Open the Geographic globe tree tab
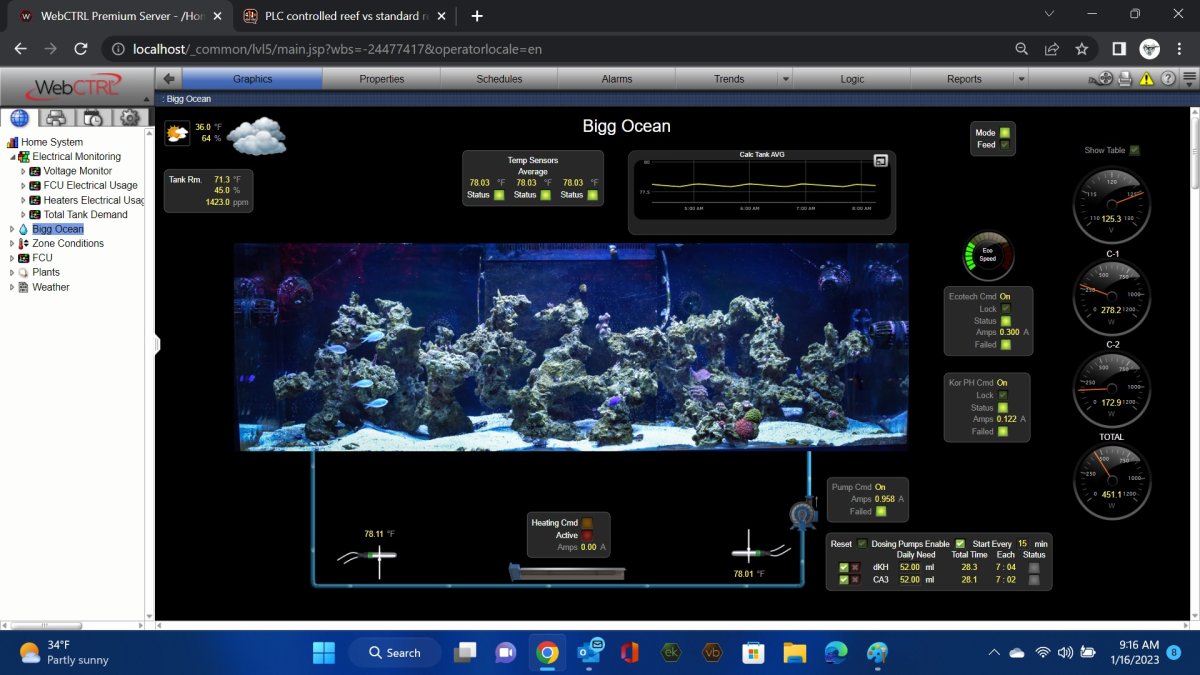Image resolution: width=1200 pixels, height=675 pixels. pyautogui.click(x=20, y=118)
